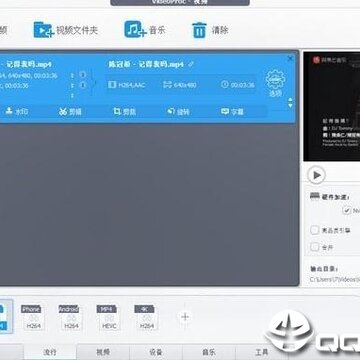
Task: Click the 输出目录 folder path
Action: [335, 279]
